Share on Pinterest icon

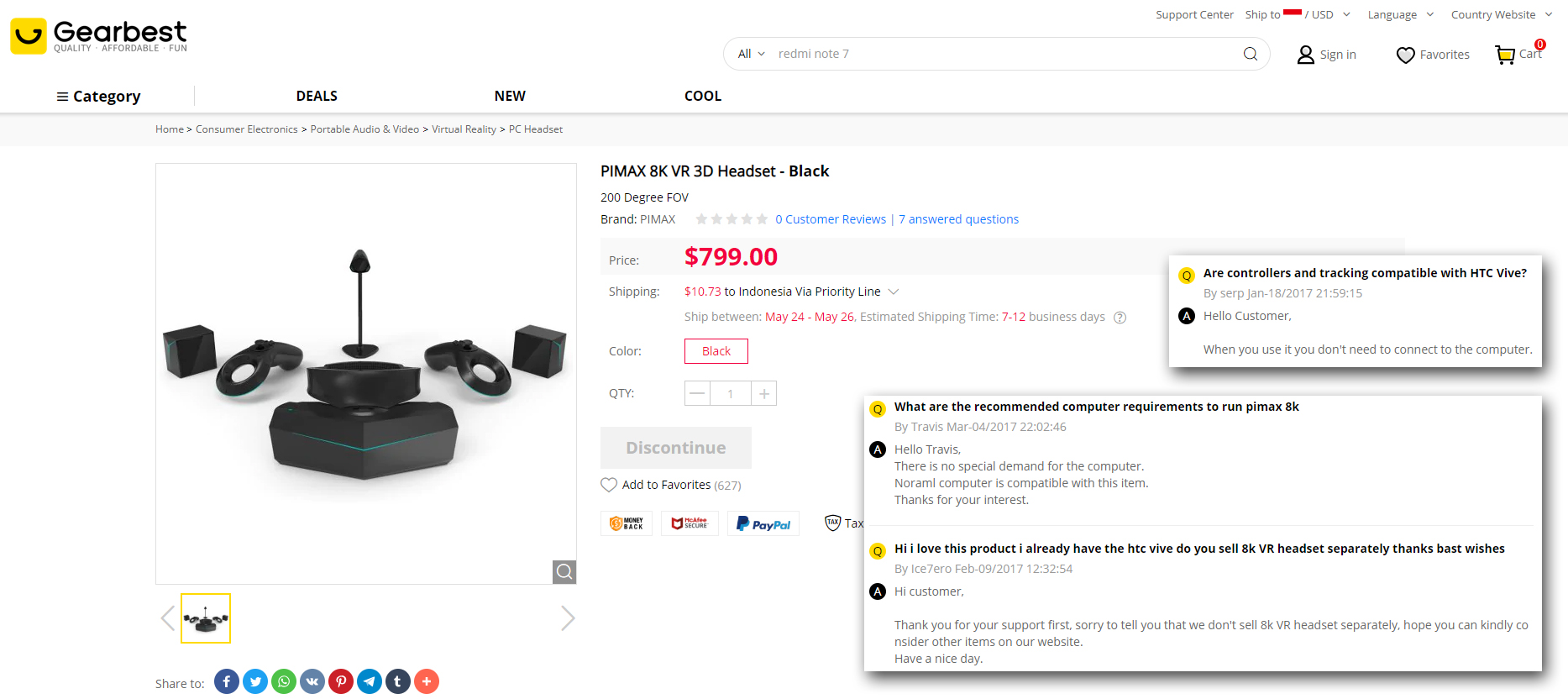[341, 681]
